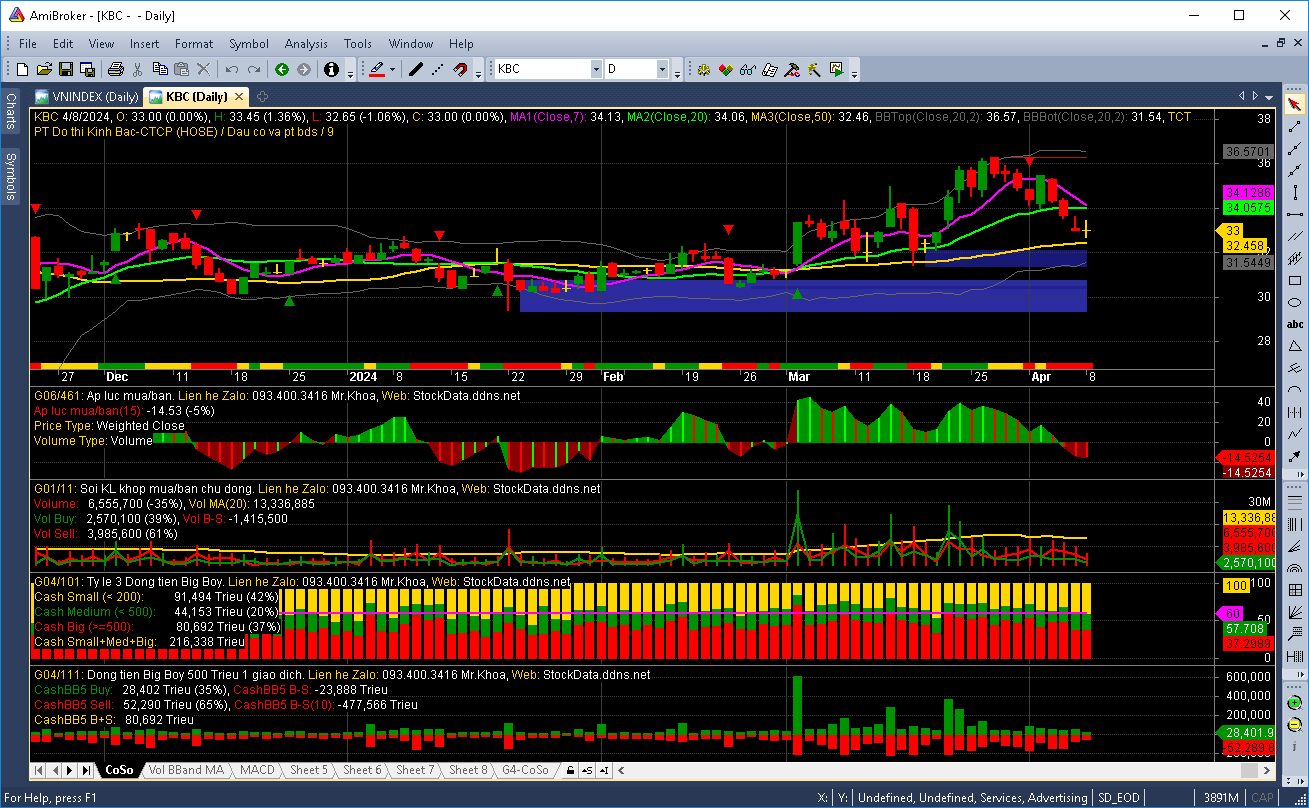Screen dimensions: 1309x808
Task: Click the glasses explore icon
Action: pos(748,69)
